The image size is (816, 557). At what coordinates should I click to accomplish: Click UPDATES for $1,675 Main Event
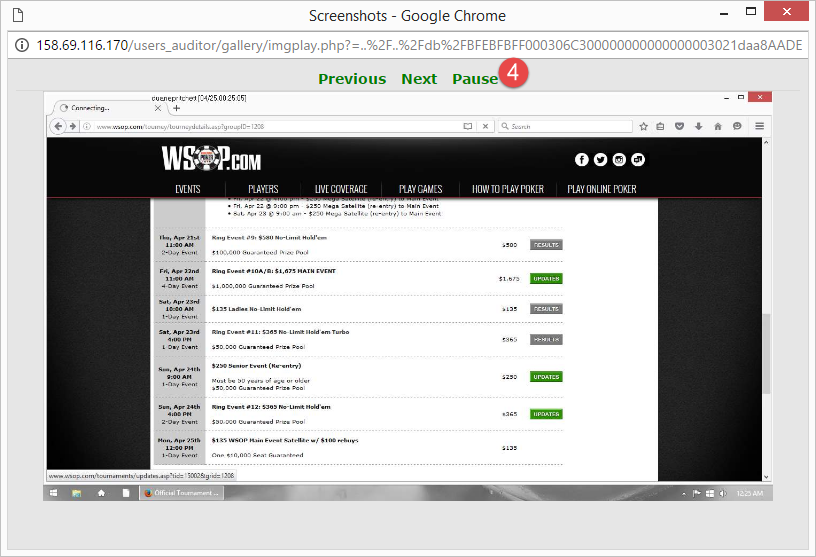click(546, 278)
